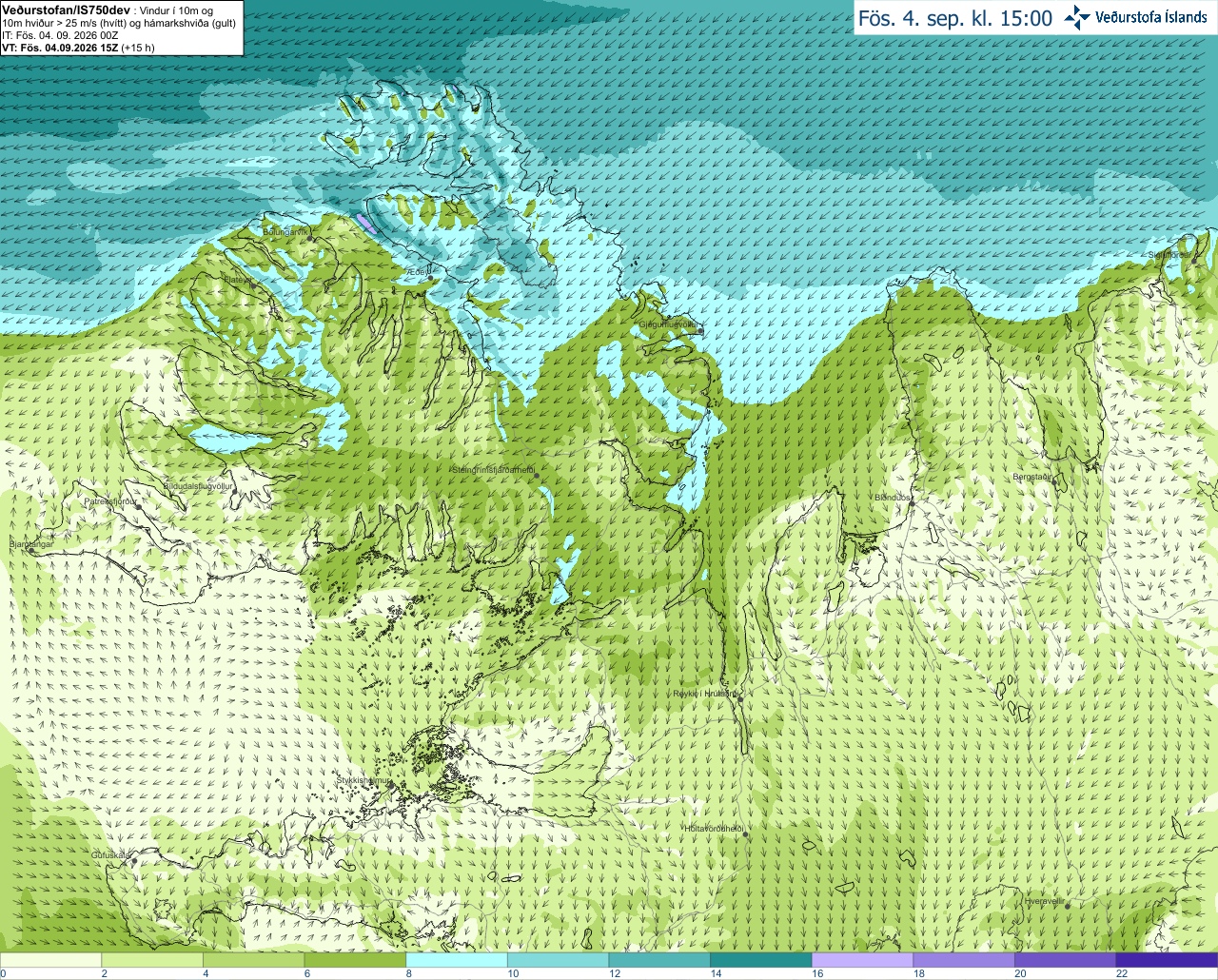Select the 14–16 m/s dark teal legend swatch
This screenshot has width=1218, height=980.
pyautogui.click(x=760, y=960)
